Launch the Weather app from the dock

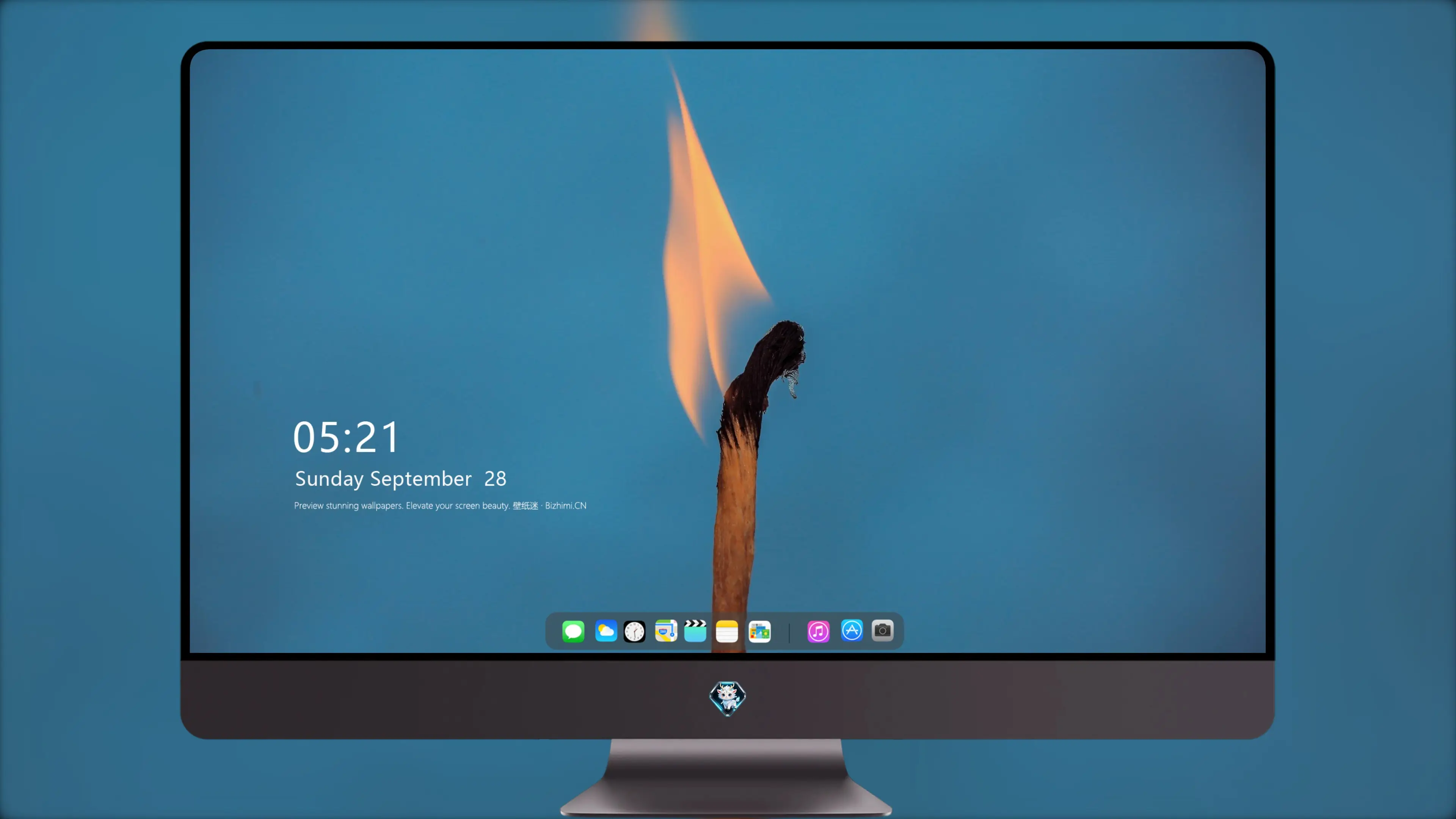[606, 631]
